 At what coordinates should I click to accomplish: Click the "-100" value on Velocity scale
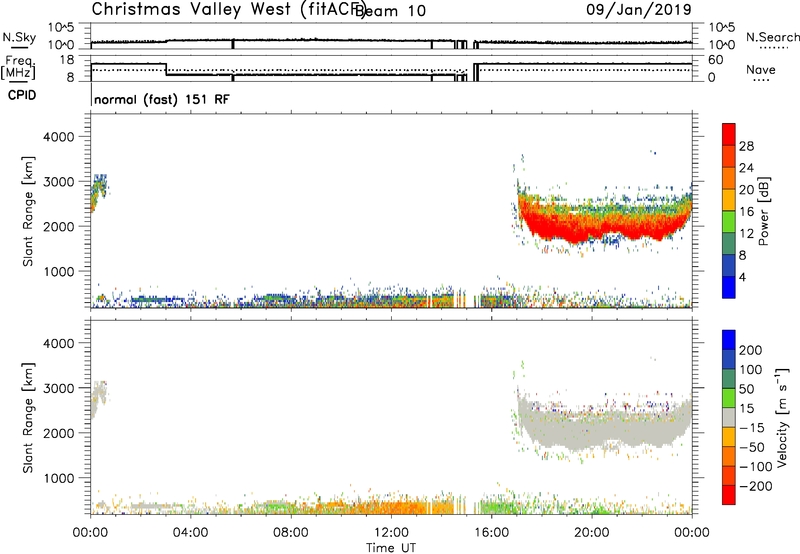pos(755,467)
